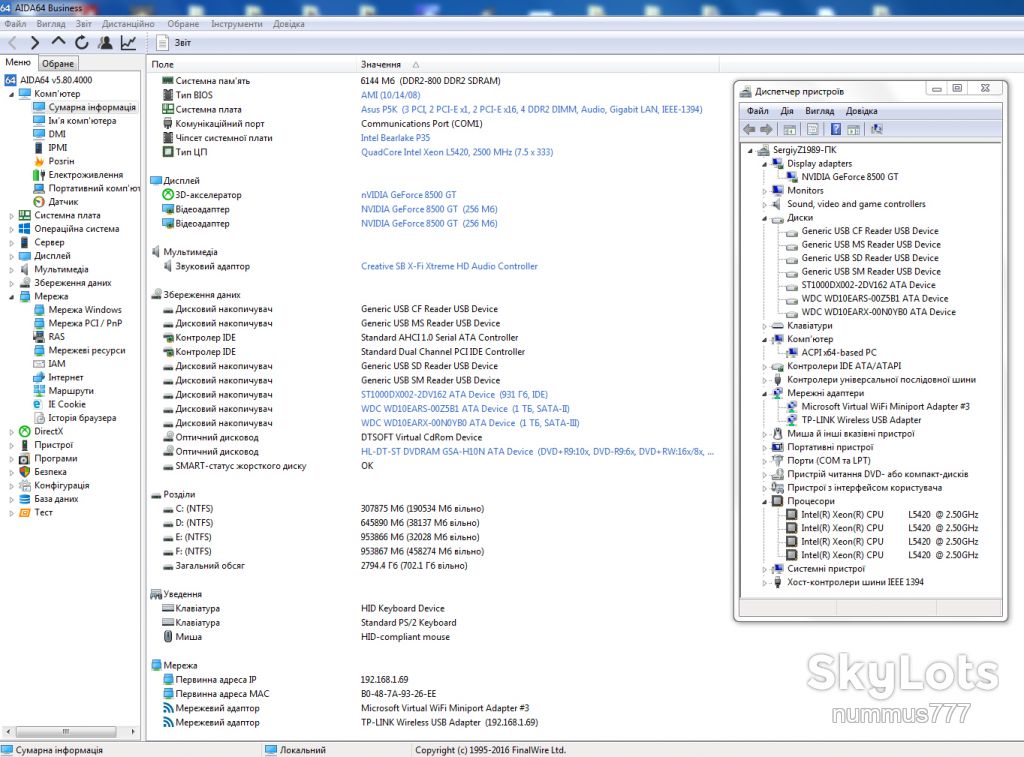1024x757 pixels.
Task: Open the Файл menu in AIDA64
Action: [16, 24]
